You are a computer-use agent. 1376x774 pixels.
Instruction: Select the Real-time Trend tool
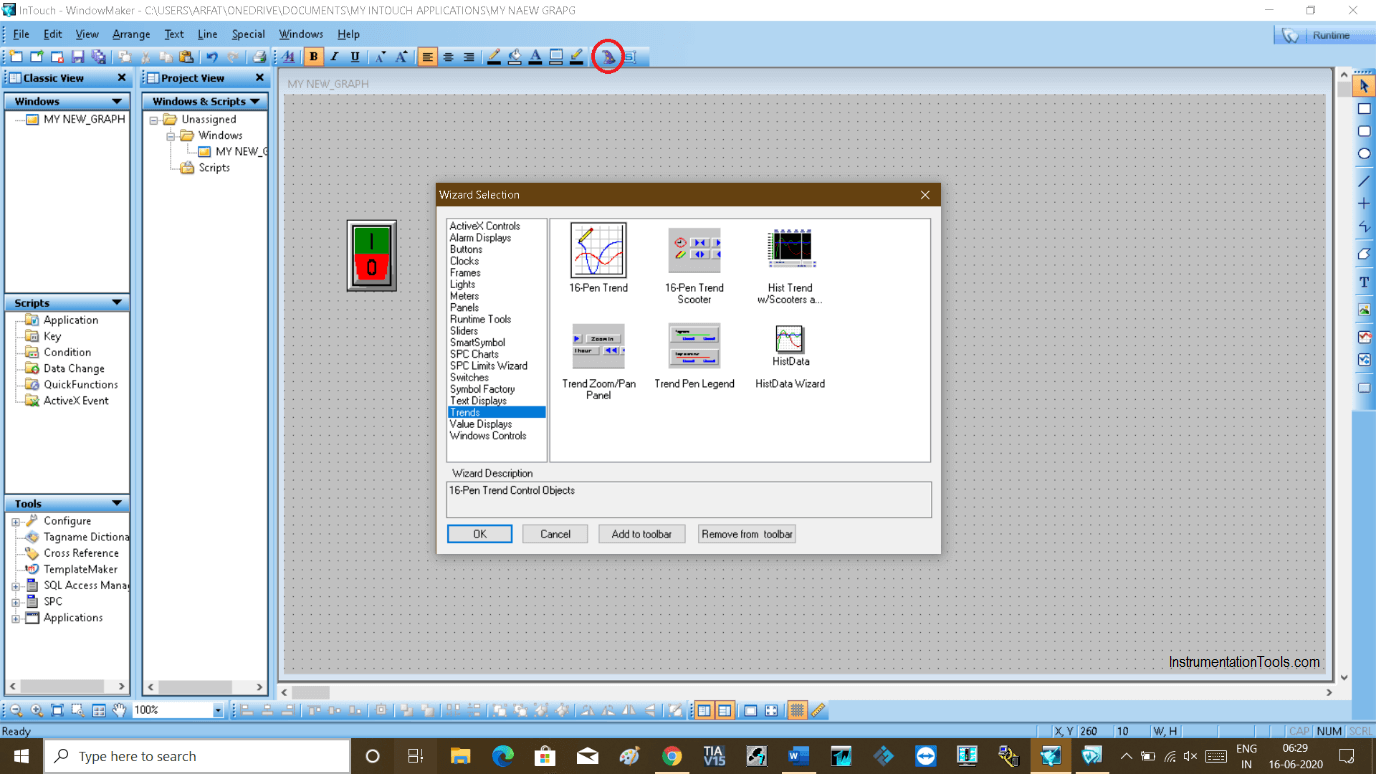pos(1364,337)
